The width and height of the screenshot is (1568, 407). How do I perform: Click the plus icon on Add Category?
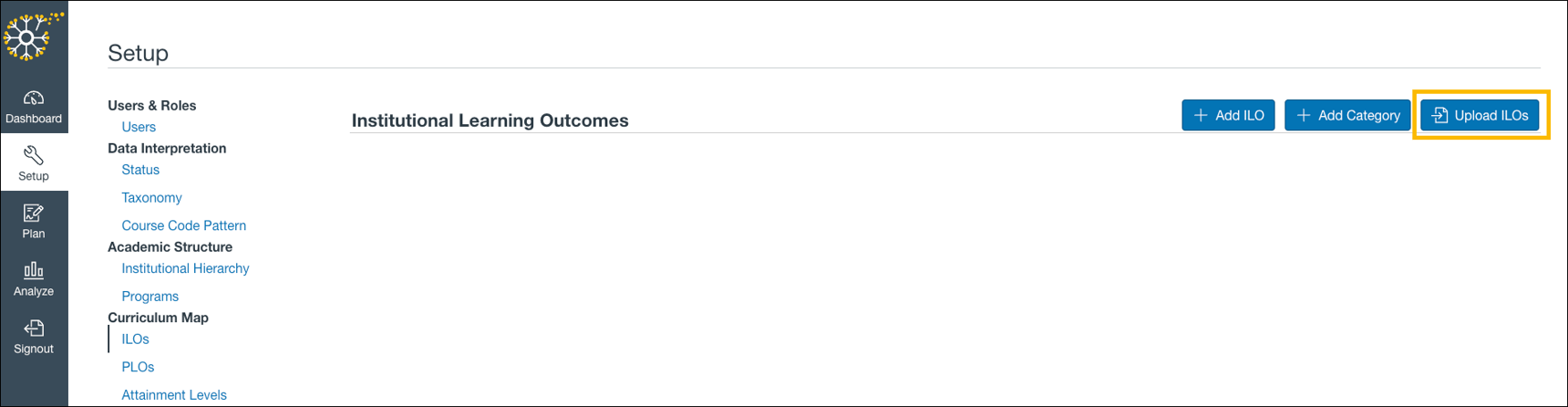point(1304,115)
